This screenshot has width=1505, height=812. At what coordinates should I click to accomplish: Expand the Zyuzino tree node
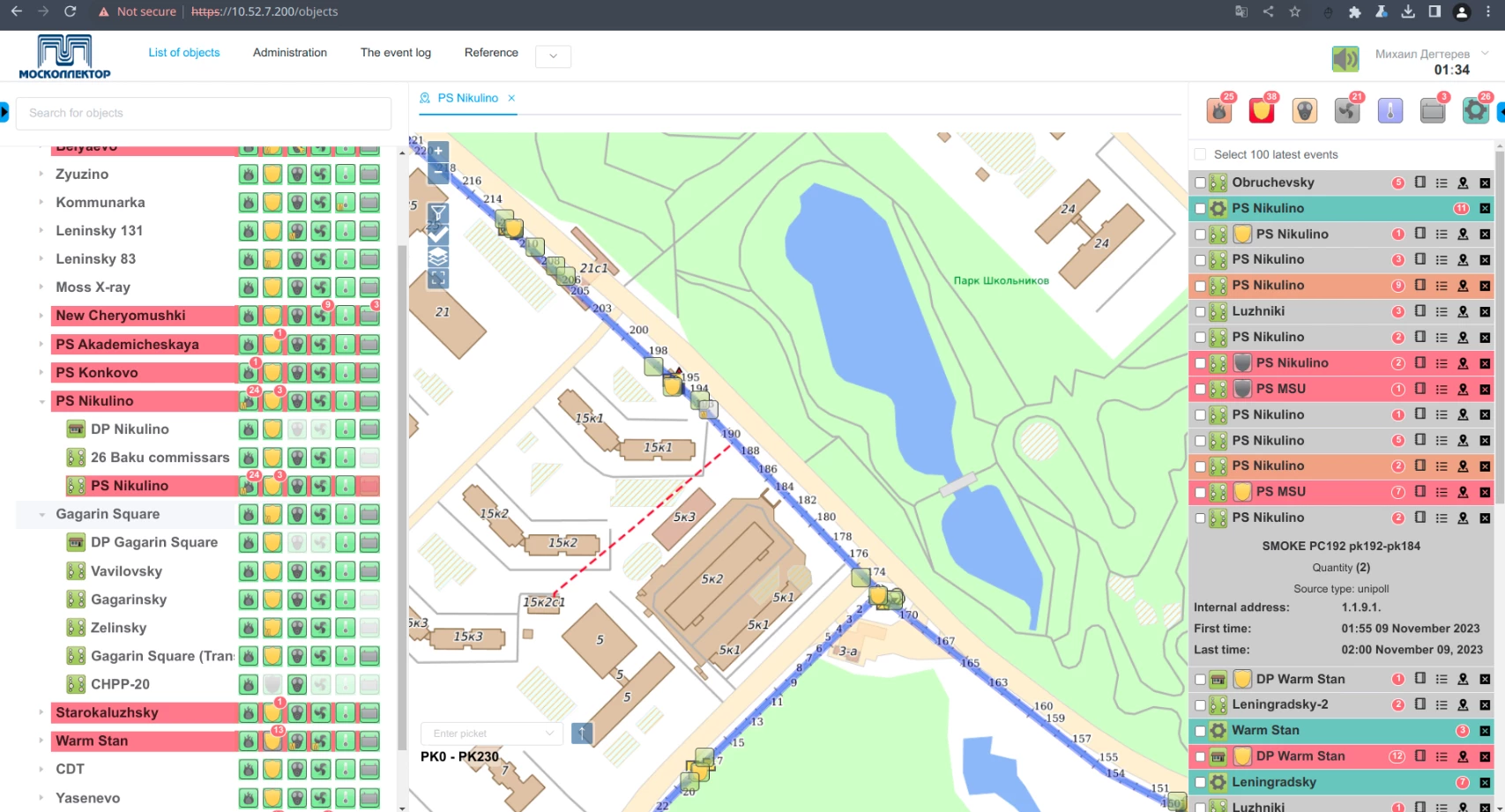(x=41, y=175)
